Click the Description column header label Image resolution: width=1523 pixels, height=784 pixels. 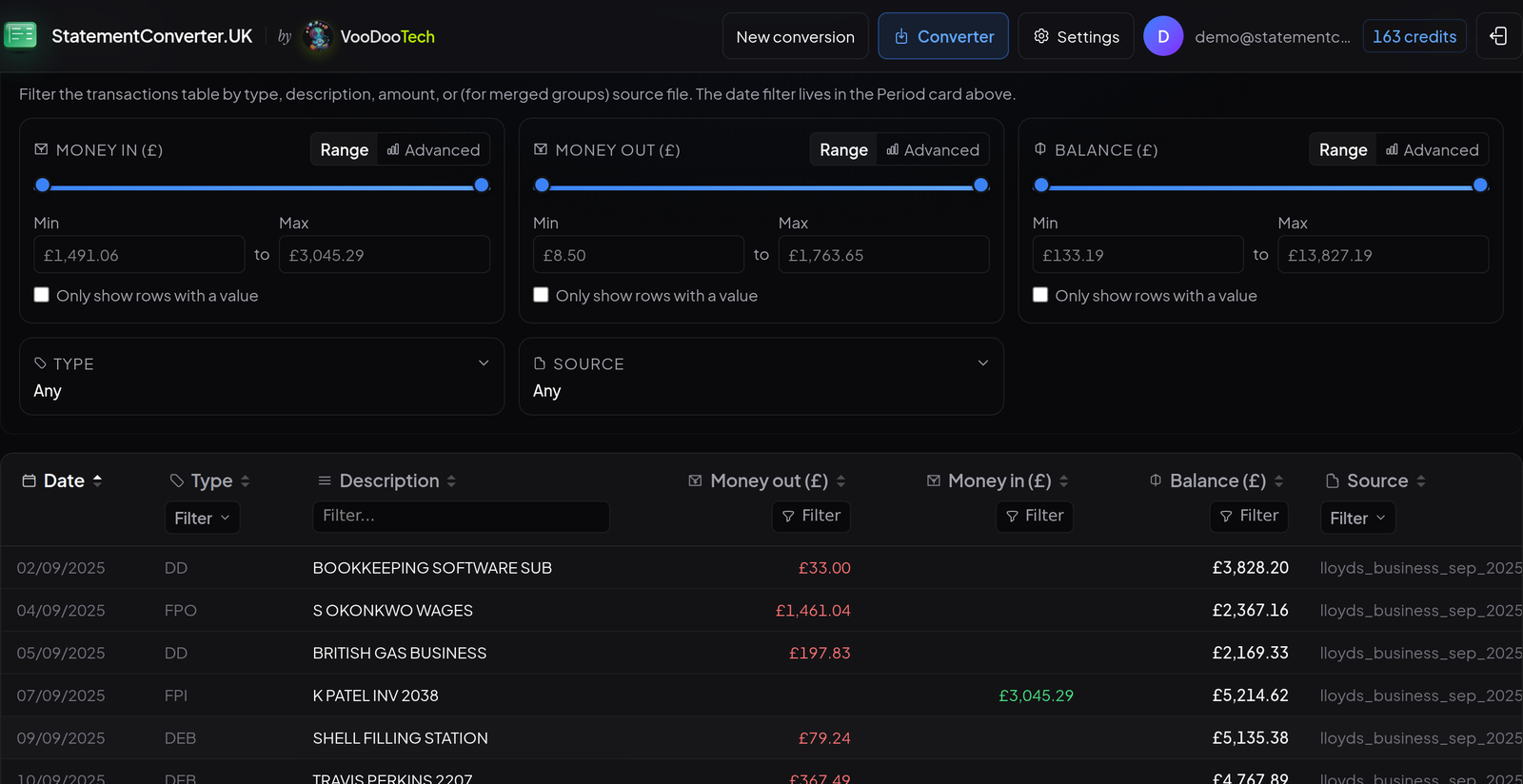tap(389, 480)
